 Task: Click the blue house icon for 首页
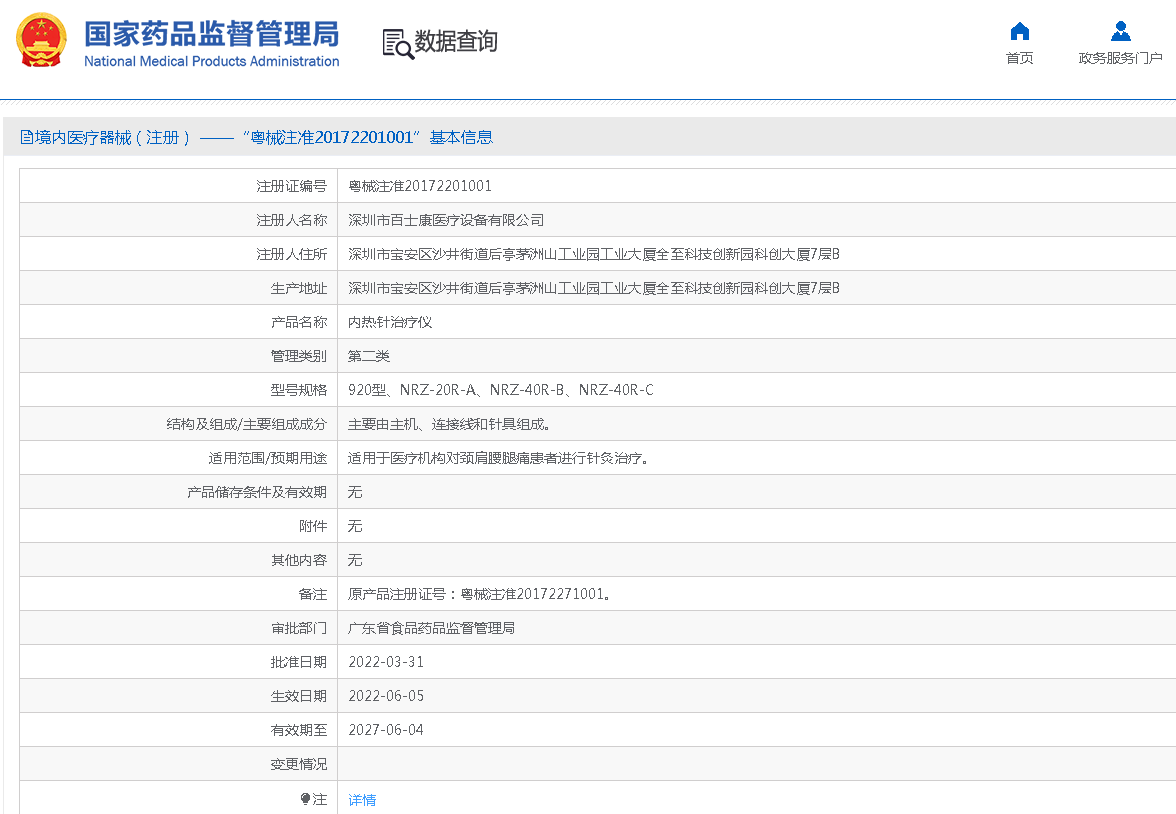coord(1019,31)
